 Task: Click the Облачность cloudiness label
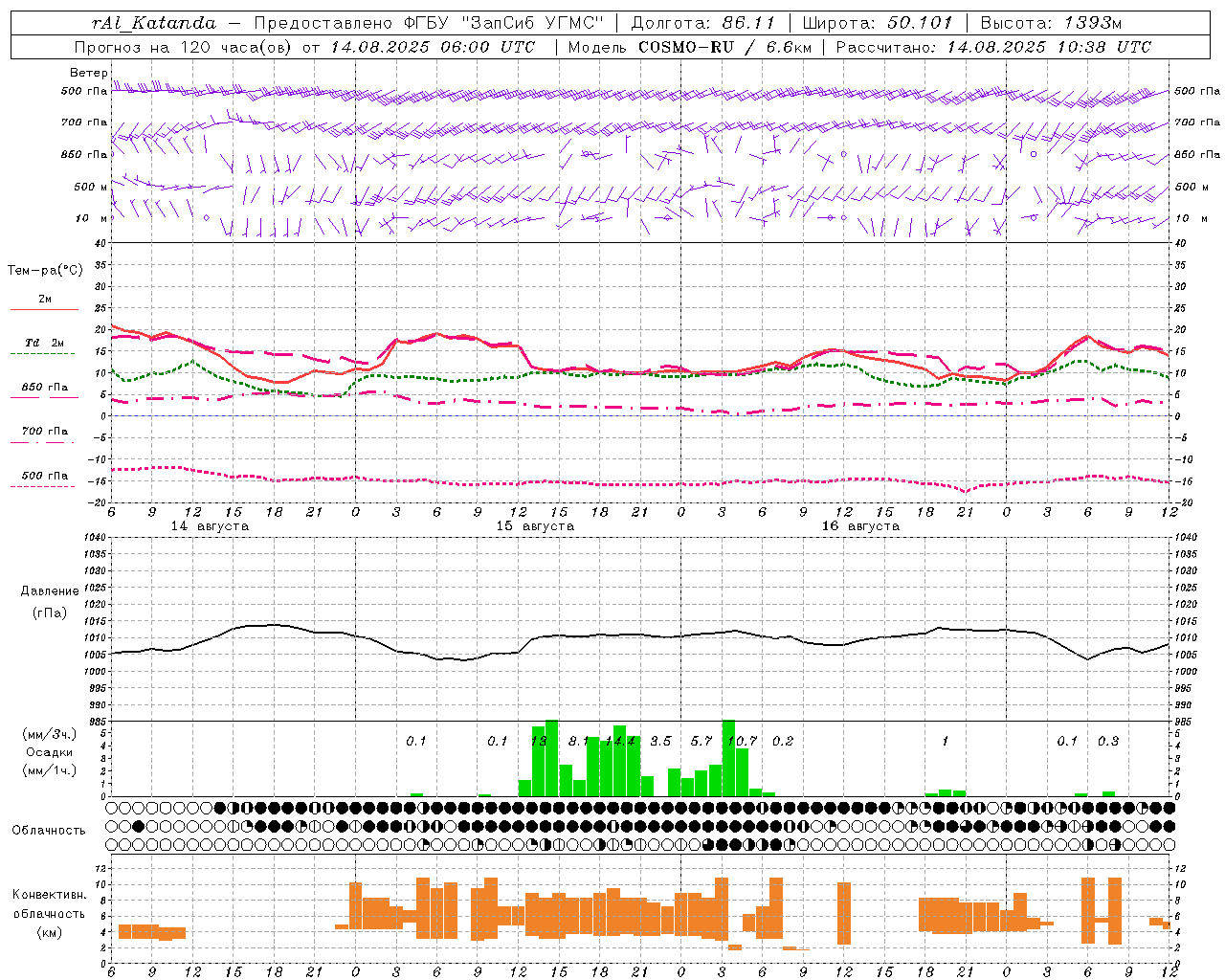(49, 831)
